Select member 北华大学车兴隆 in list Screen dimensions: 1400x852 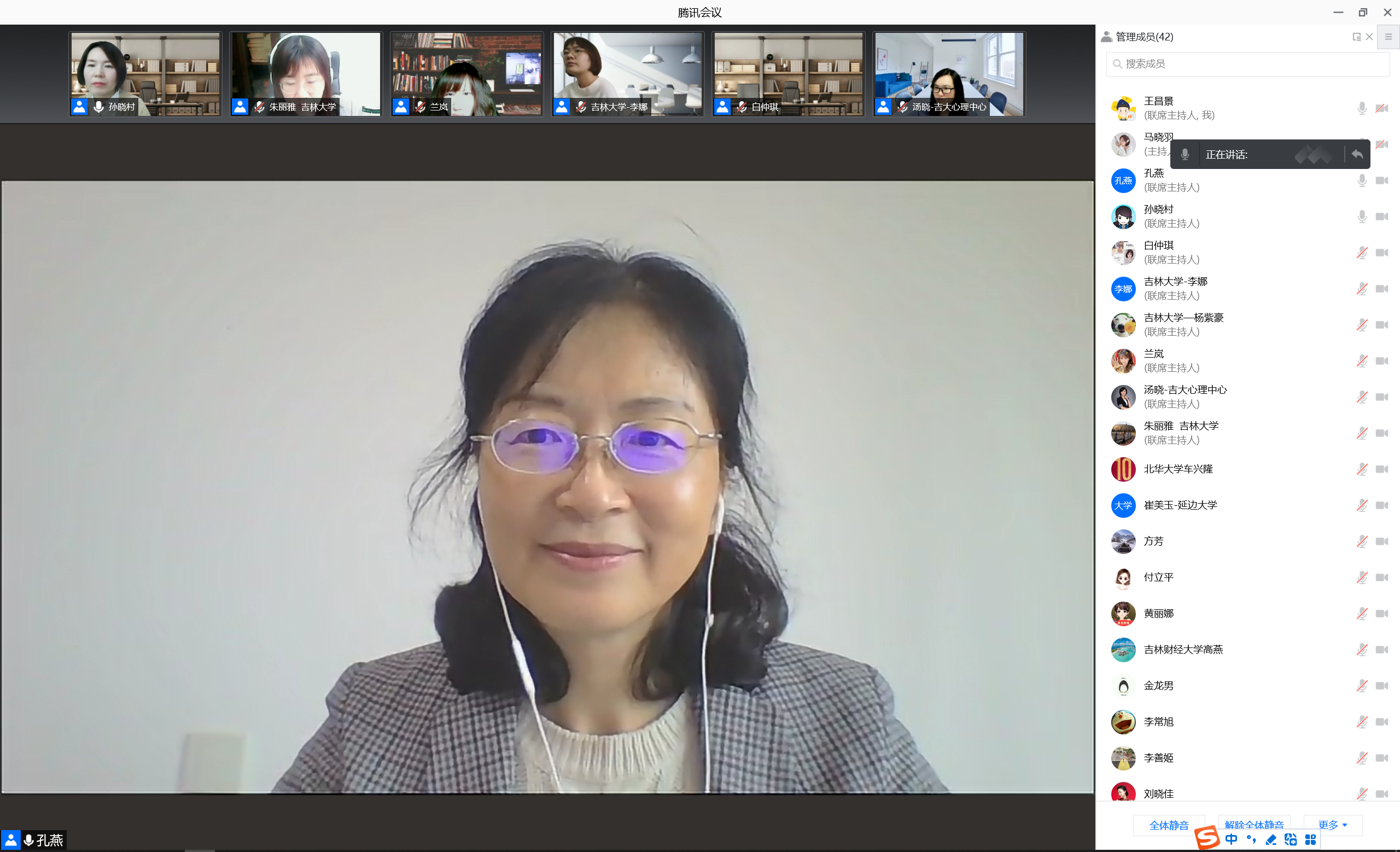(1178, 469)
